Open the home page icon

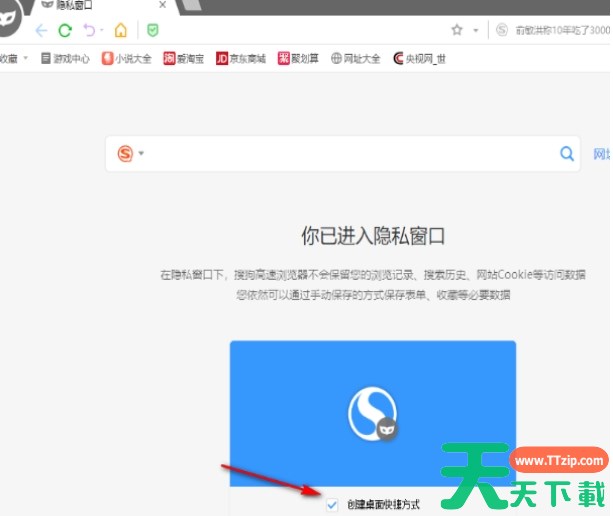(121, 30)
